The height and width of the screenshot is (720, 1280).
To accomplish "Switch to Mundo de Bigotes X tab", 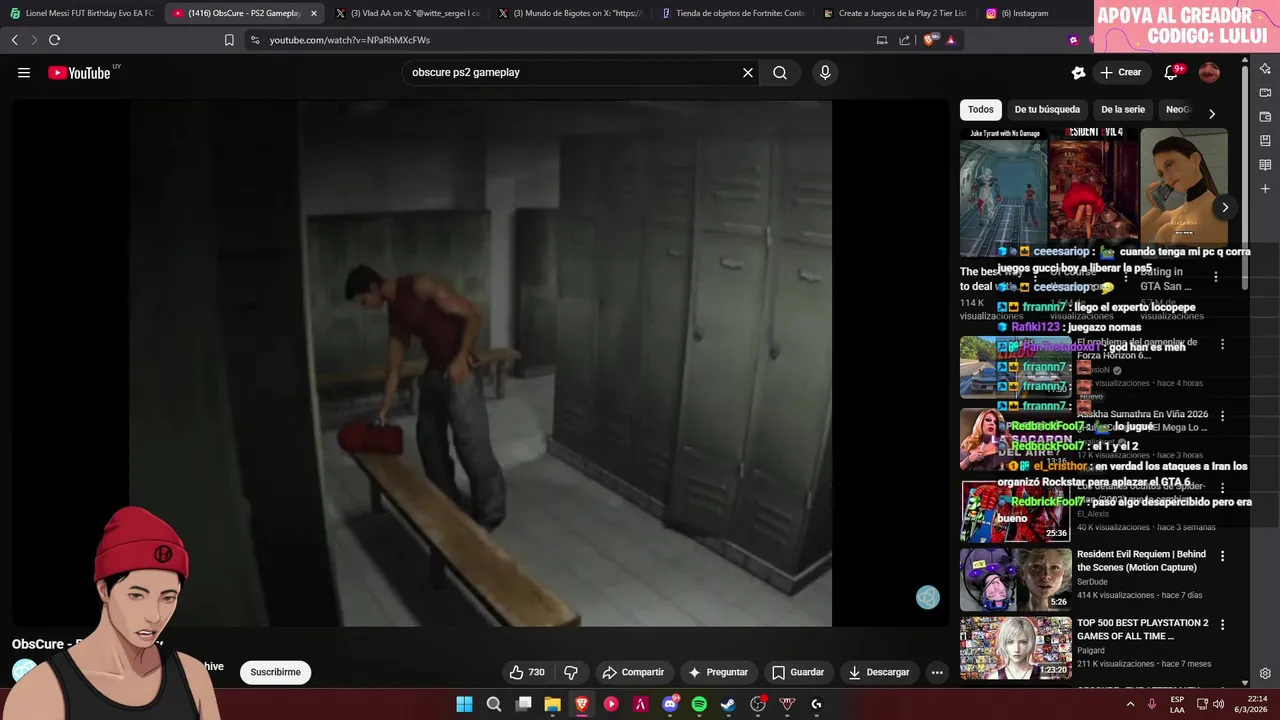I will 570,13.
